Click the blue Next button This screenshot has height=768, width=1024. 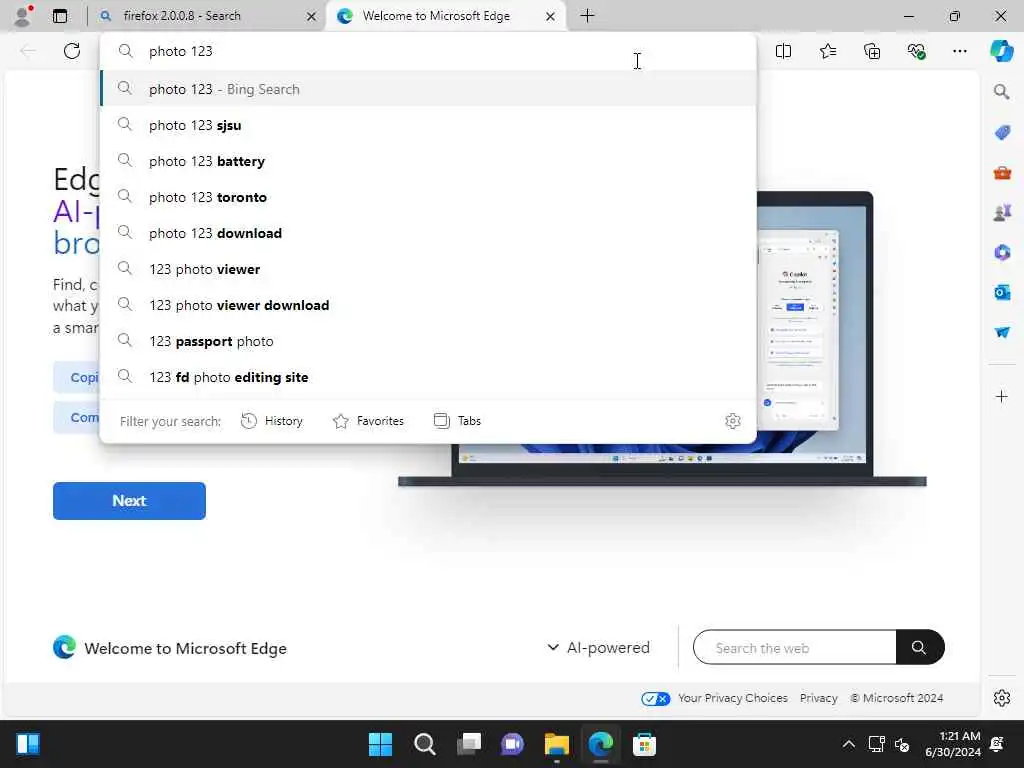coord(129,501)
